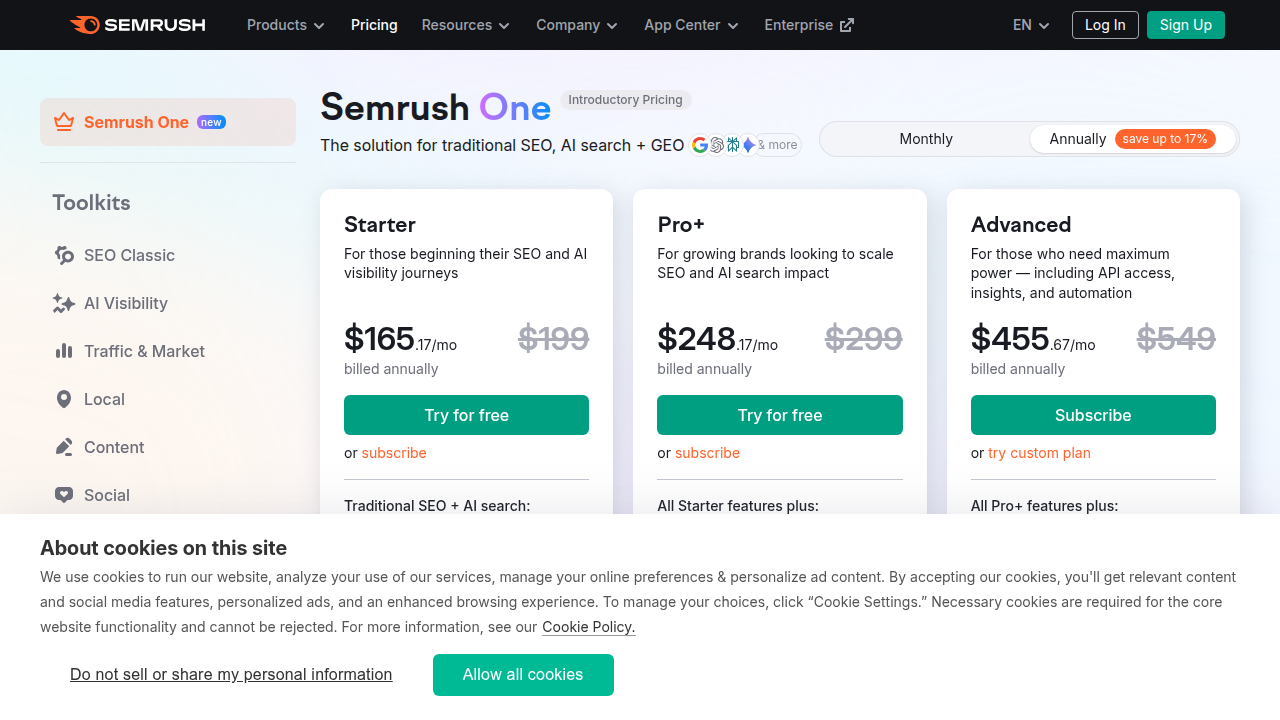This screenshot has width=1280, height=720.
Task: Click the Local toolkit pin icon
Action: (x=63, y=399)
